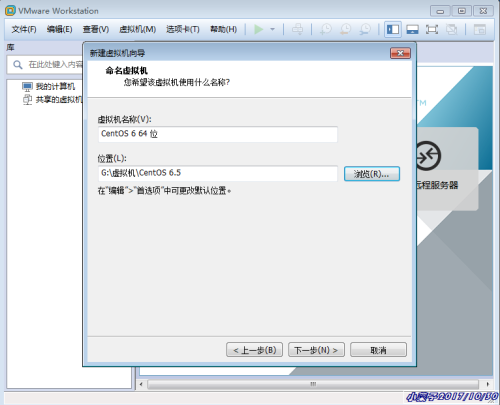Maximize the VMware Workstation window

[462, 11]
